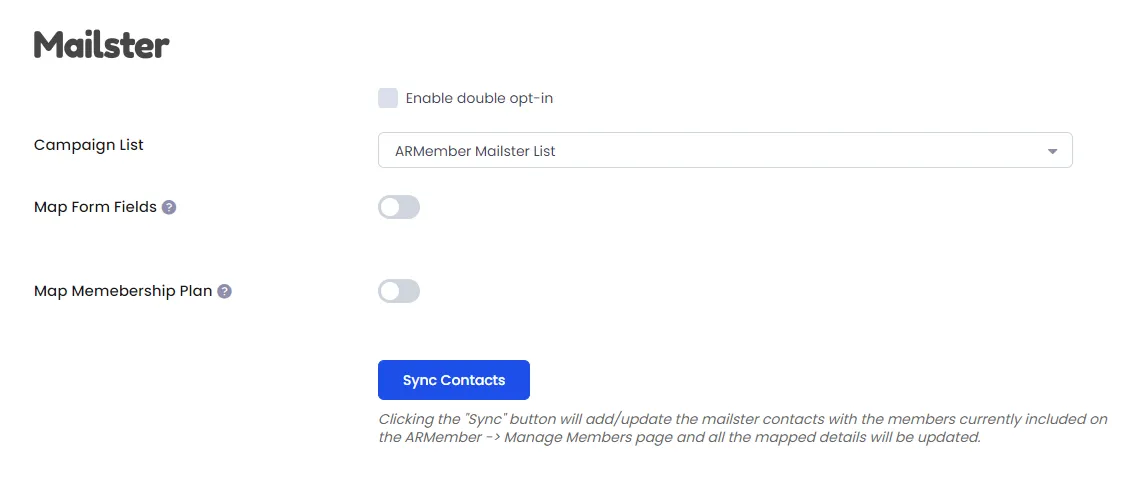Click the white knob of Memebership Plan switch
1135x481 pixels.
click(391, 291)
